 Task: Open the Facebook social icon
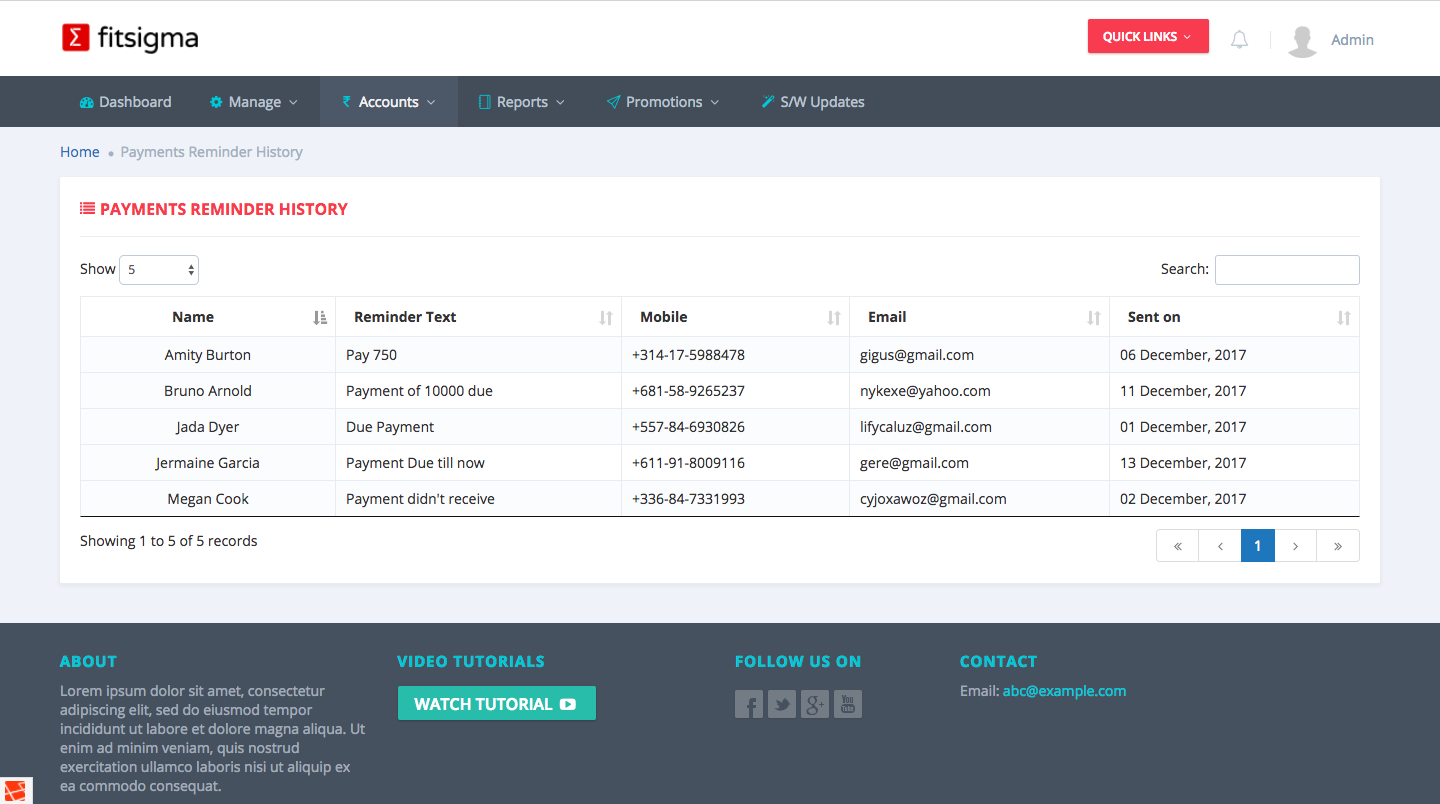pos(749,704)
